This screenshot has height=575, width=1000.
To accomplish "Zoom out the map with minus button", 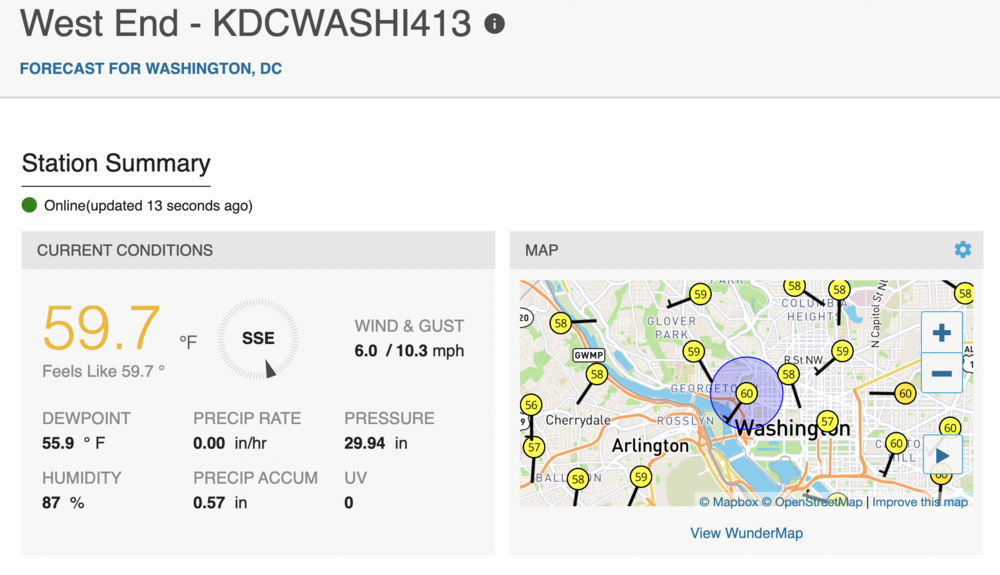I will click(x=941, y=373).
